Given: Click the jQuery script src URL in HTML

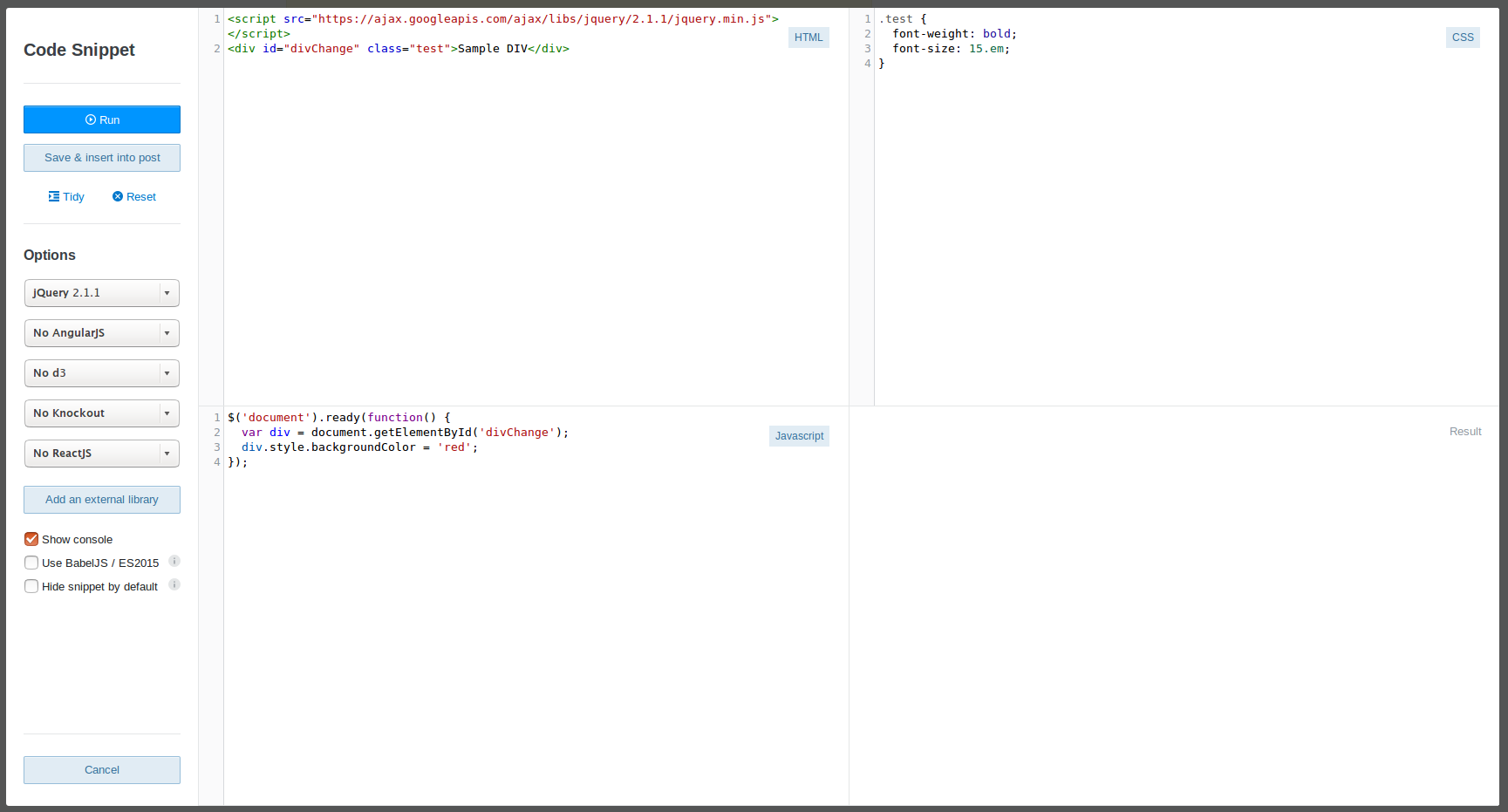Looking at the screenshot, I should tap(542, 19).
